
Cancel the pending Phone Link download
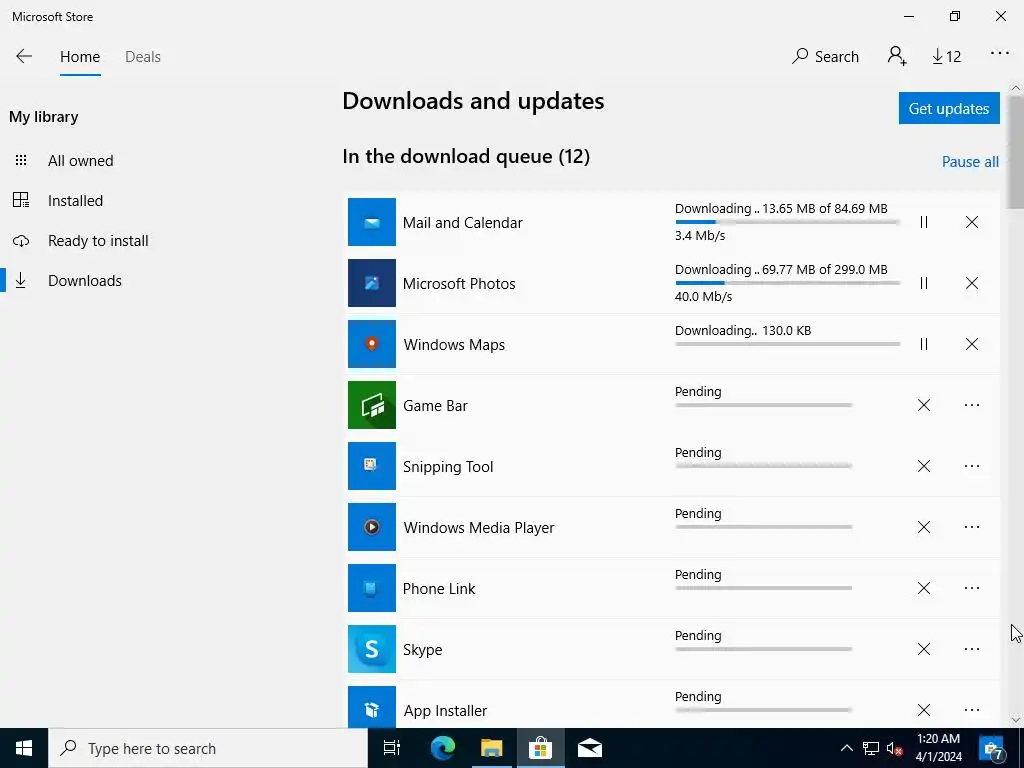pos(923,588)
